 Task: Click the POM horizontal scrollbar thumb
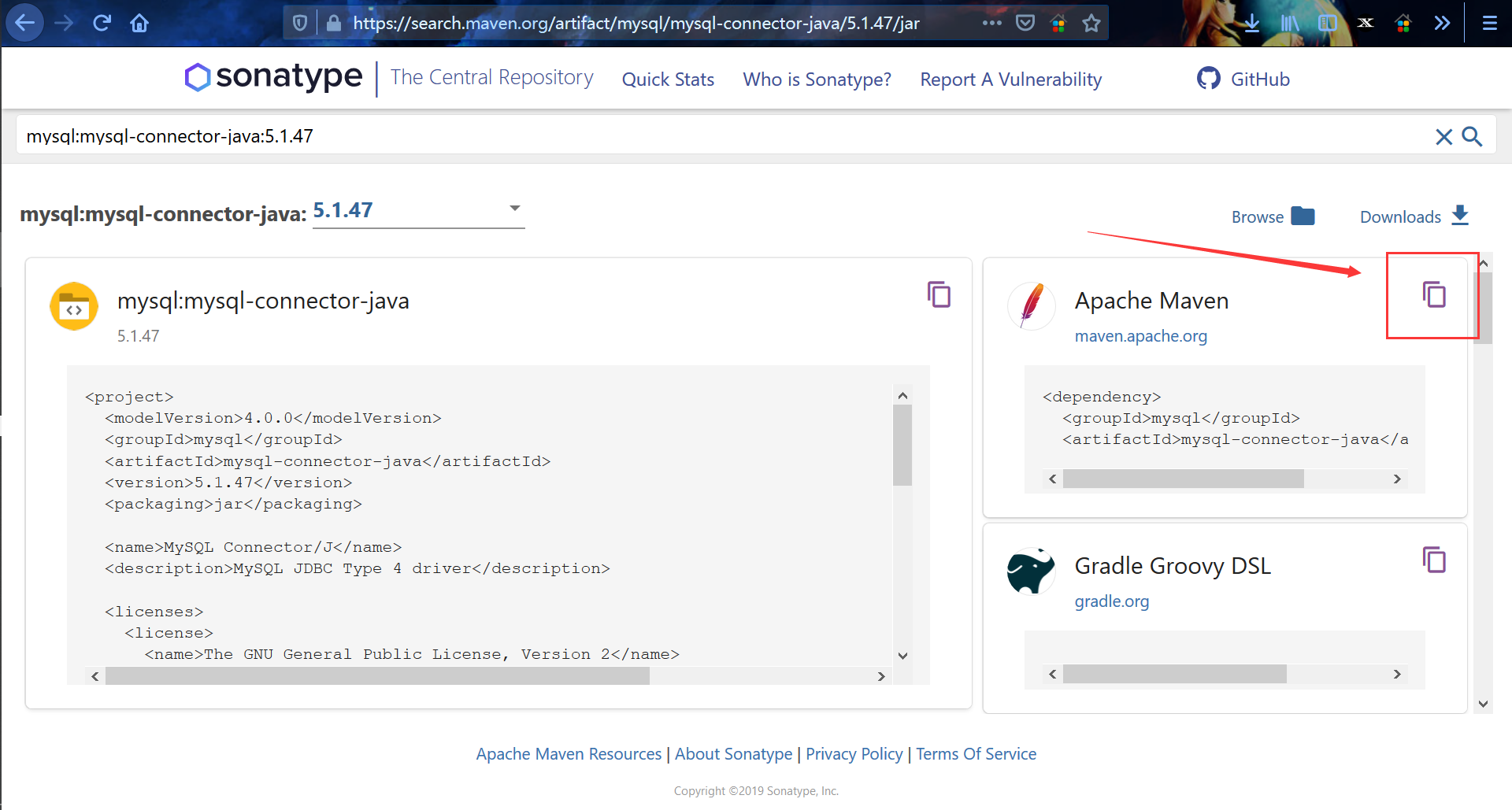[378, 676]
